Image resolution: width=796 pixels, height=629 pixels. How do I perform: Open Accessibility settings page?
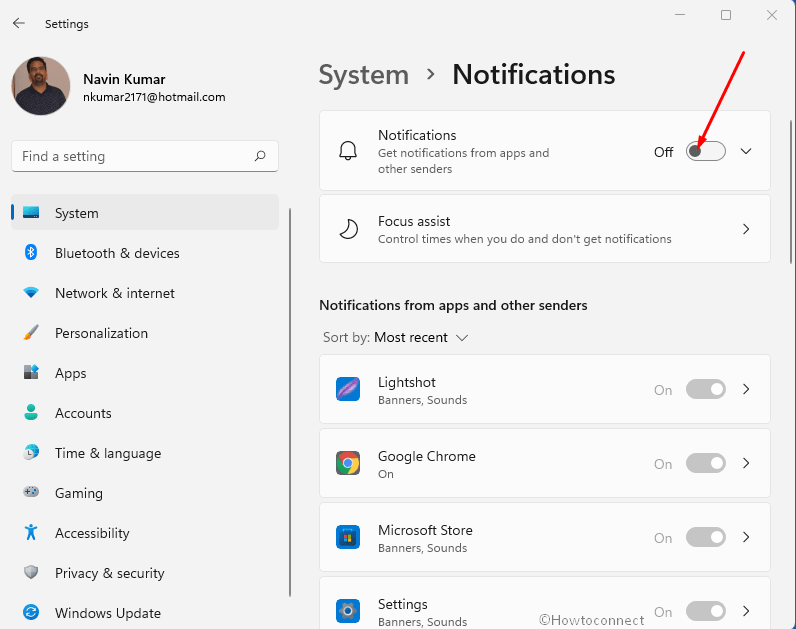pyautogui.click(x=145, y=533)
